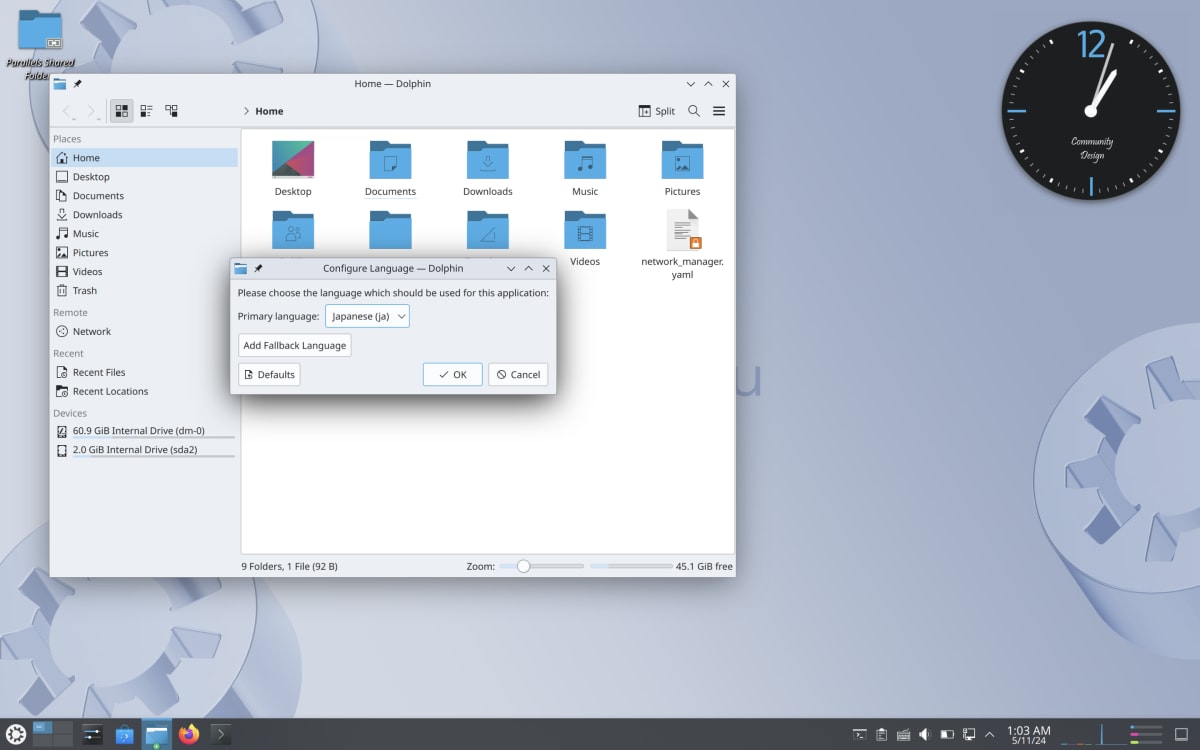Open the Primary language Japanese (ja) dropdown

click(x=367, y=316)
